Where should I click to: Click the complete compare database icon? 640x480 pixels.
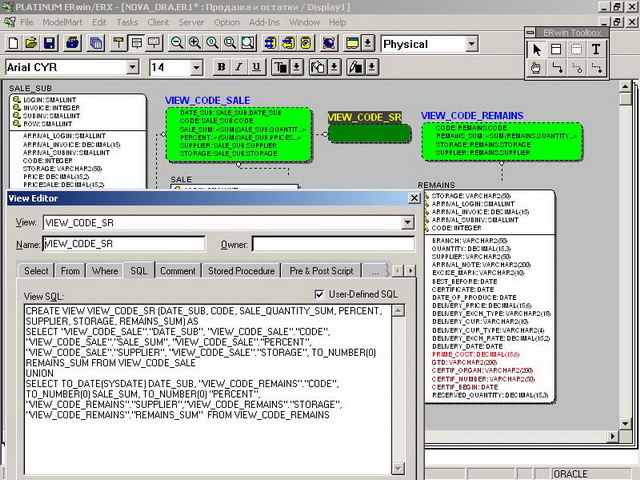[306, 43]
